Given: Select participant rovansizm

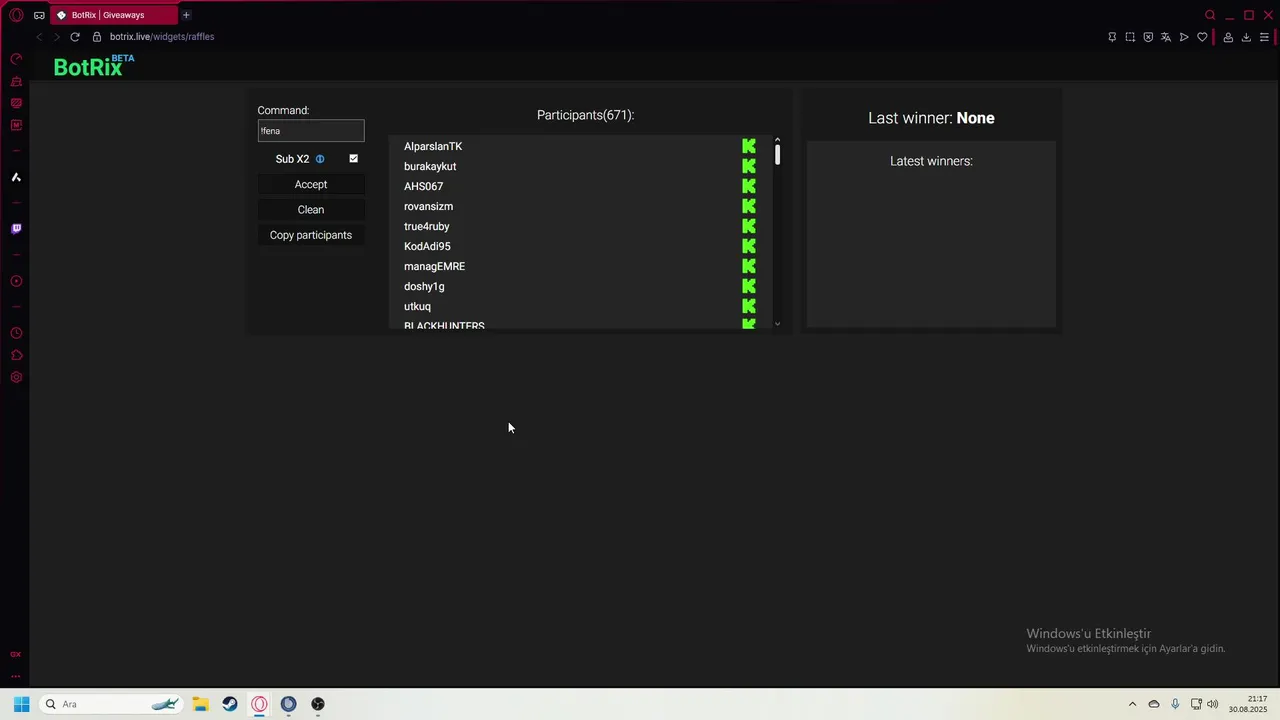Looking at the screenshot, I should point(428,206).
